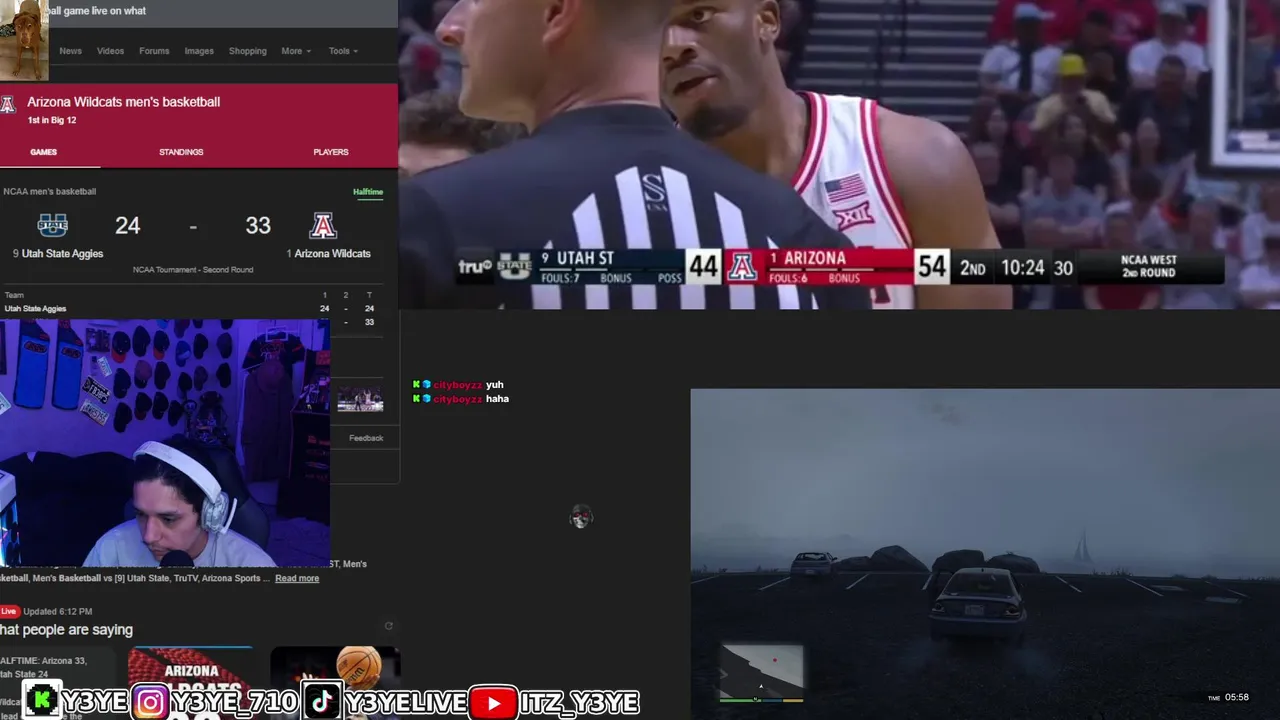This screenshot has height=720, width=1280.
Task: Open the Videos search tab
Action: [x=110, y=51]
